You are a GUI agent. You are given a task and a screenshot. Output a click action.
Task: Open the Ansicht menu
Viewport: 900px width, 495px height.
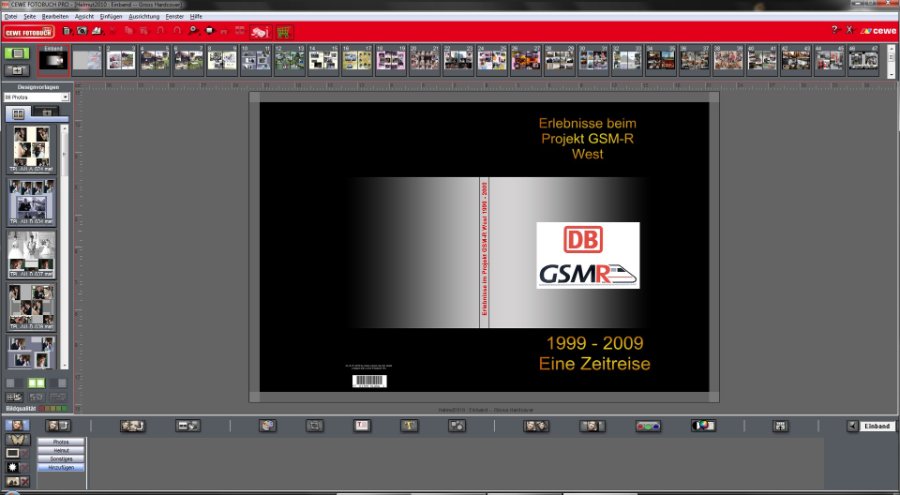[84, 17]
